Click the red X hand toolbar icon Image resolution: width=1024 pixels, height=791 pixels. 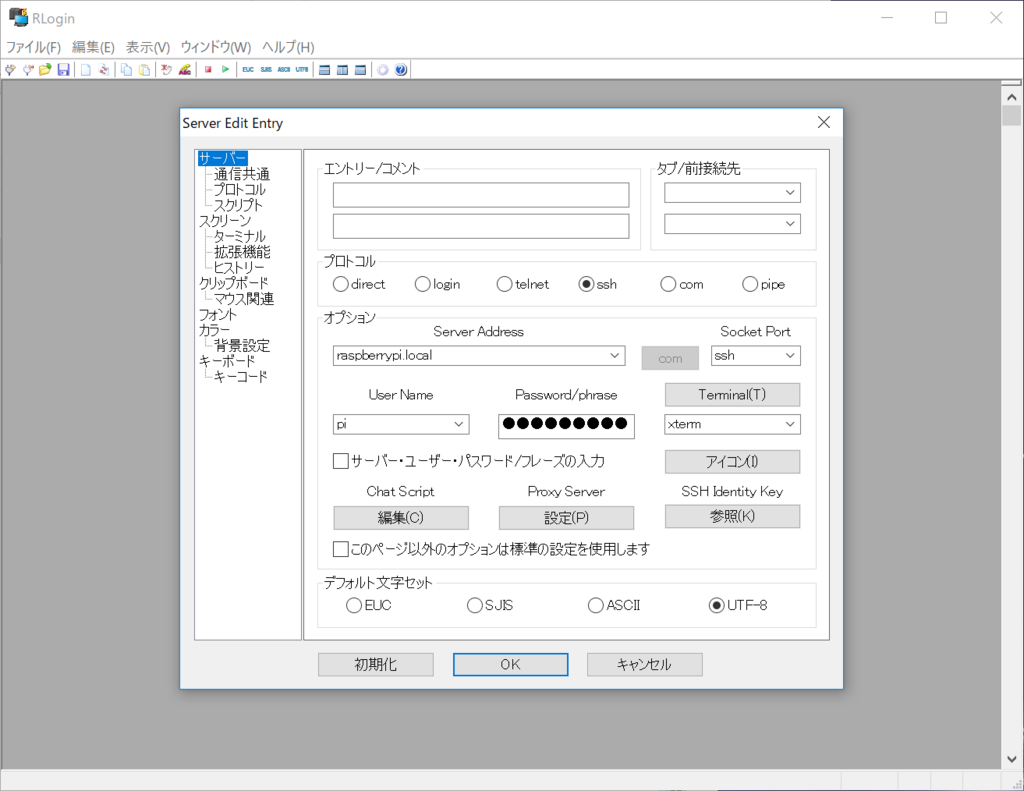tap(167, 70)
